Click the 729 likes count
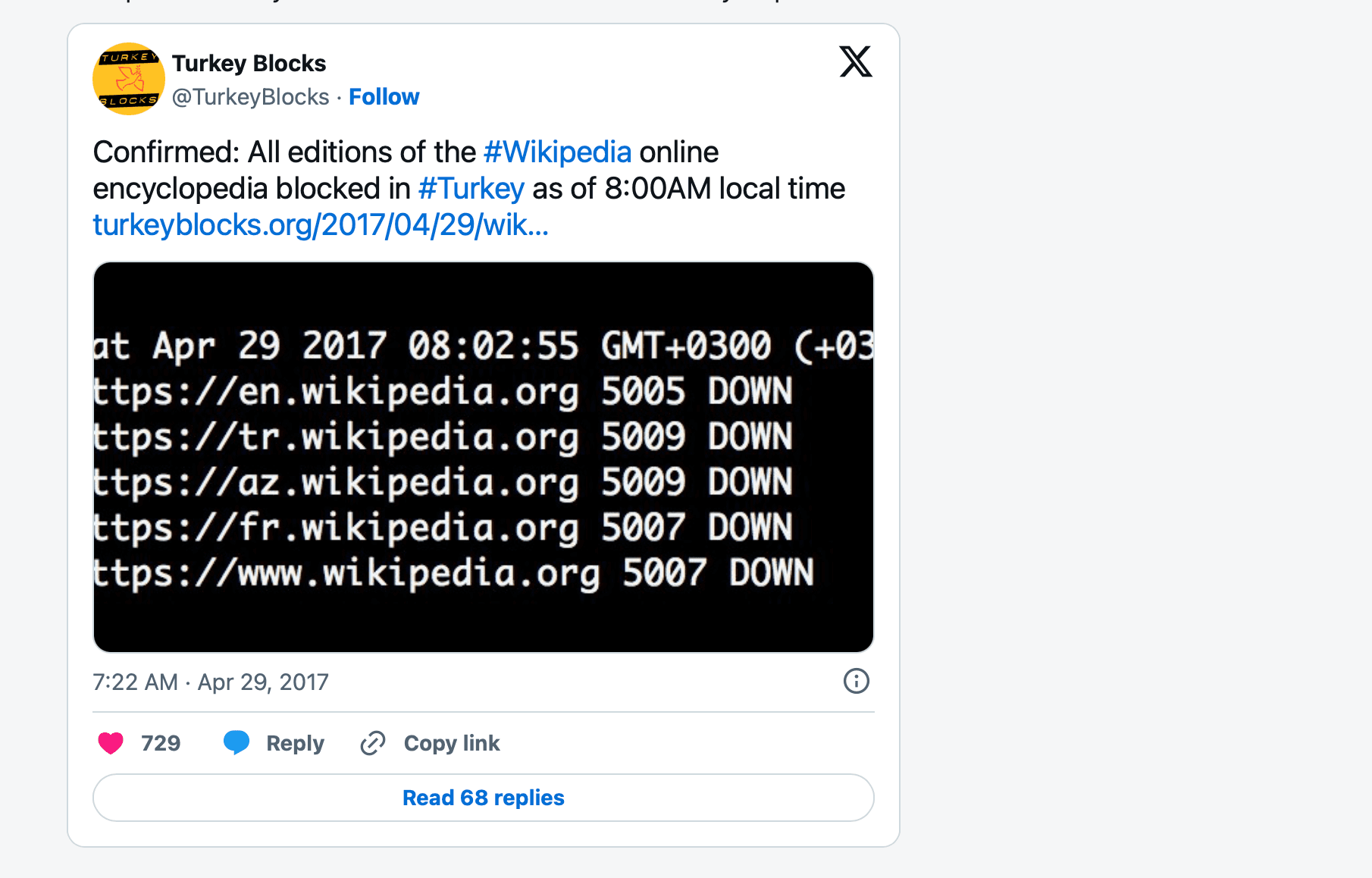This screenshot has width=1372, height=878. 161,743
